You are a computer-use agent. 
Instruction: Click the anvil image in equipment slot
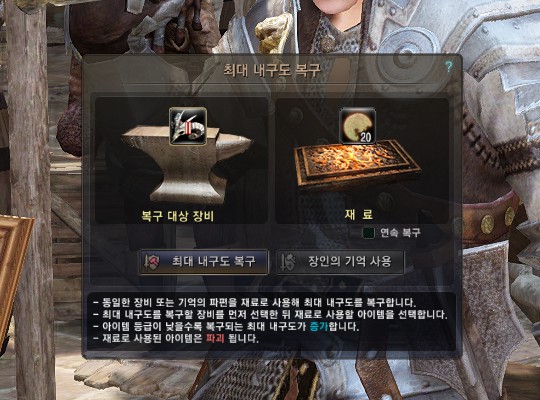(x=188, y=164)
